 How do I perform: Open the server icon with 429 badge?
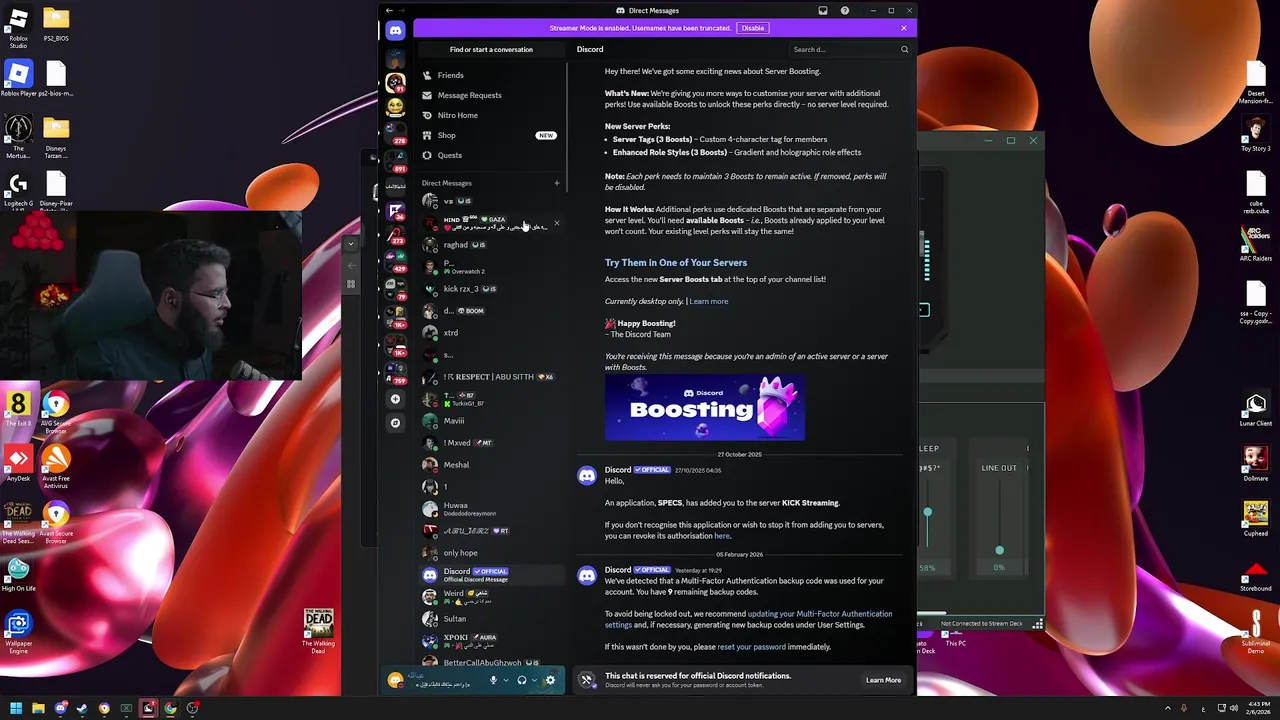396,261
